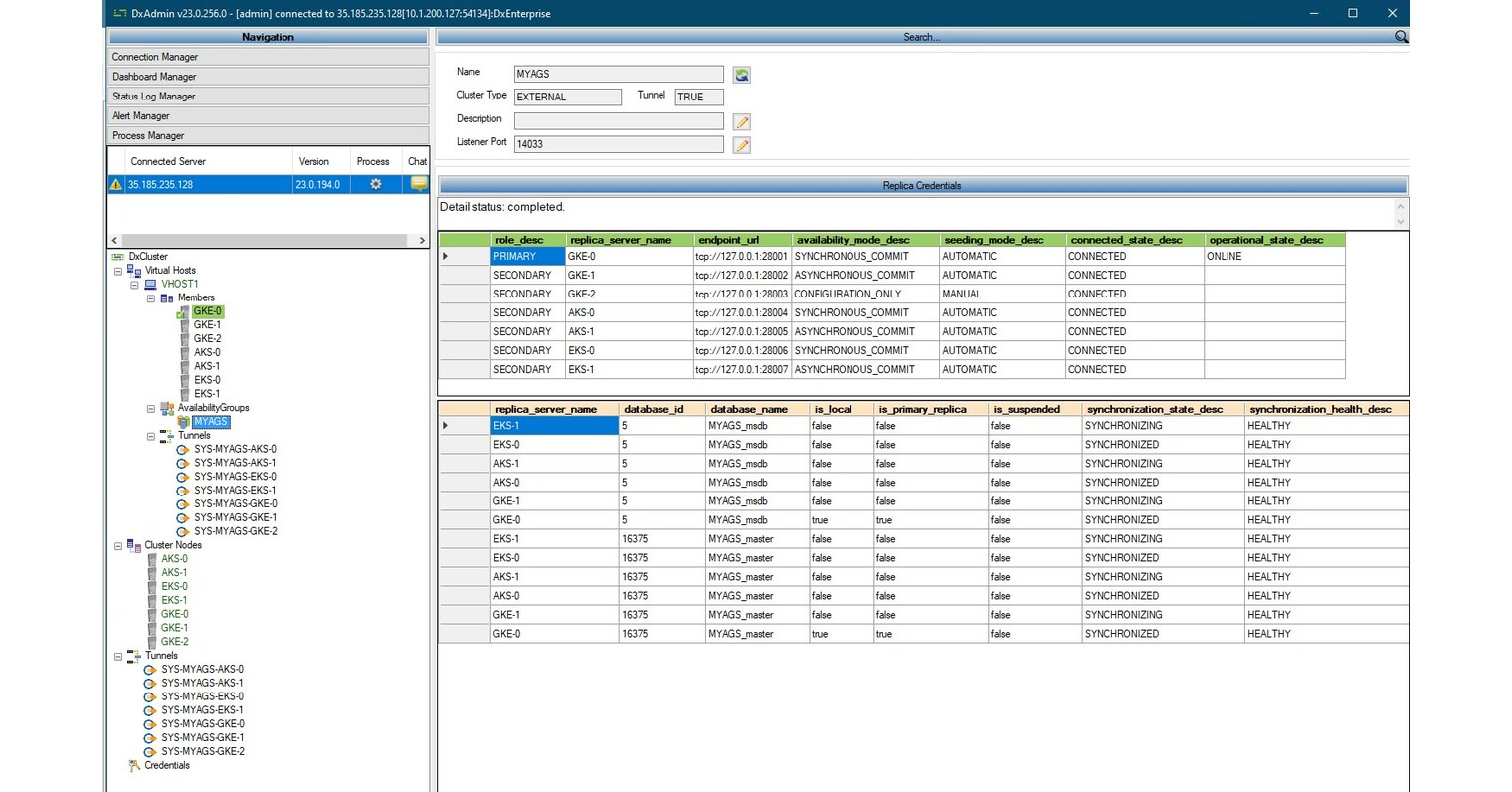The image size is (1512, 792).
Task: Click the warning icon next to 35.185.235.128
Action: 116,184
